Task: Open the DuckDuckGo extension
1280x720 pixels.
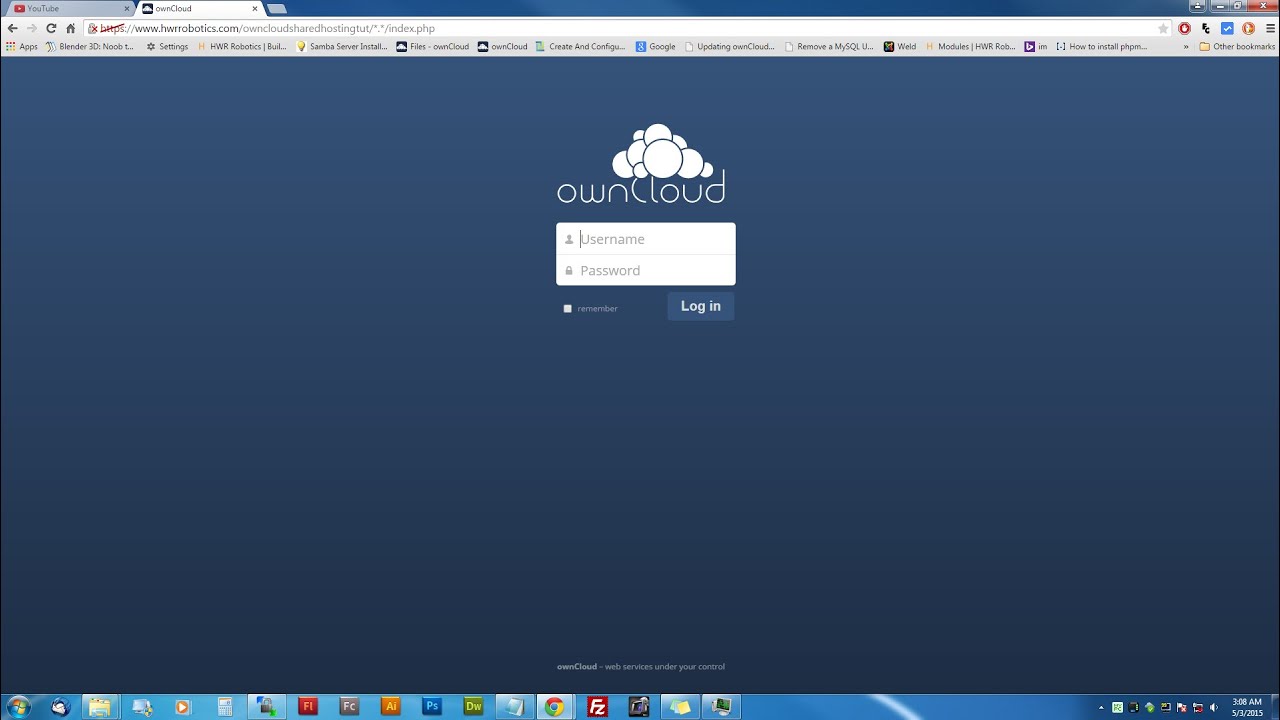Action: point(1248,29)
